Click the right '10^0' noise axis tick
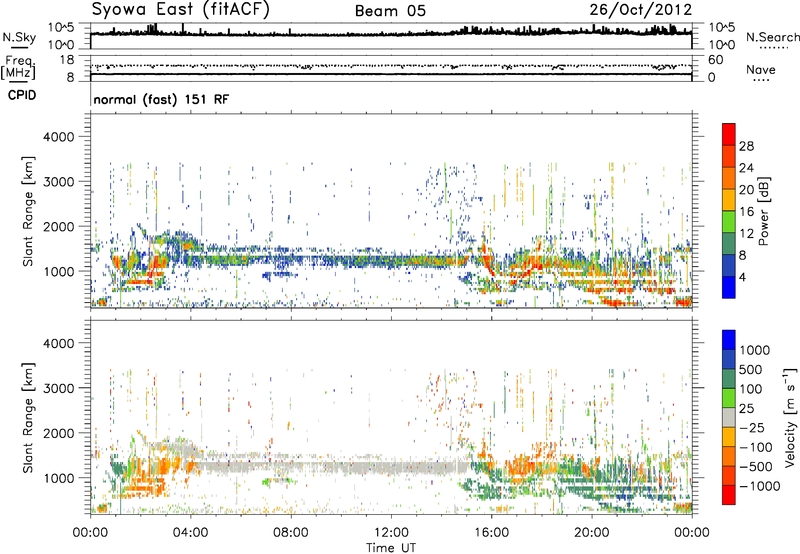The width and height of the screenshot is (800, 554). [x=721, y=45]
